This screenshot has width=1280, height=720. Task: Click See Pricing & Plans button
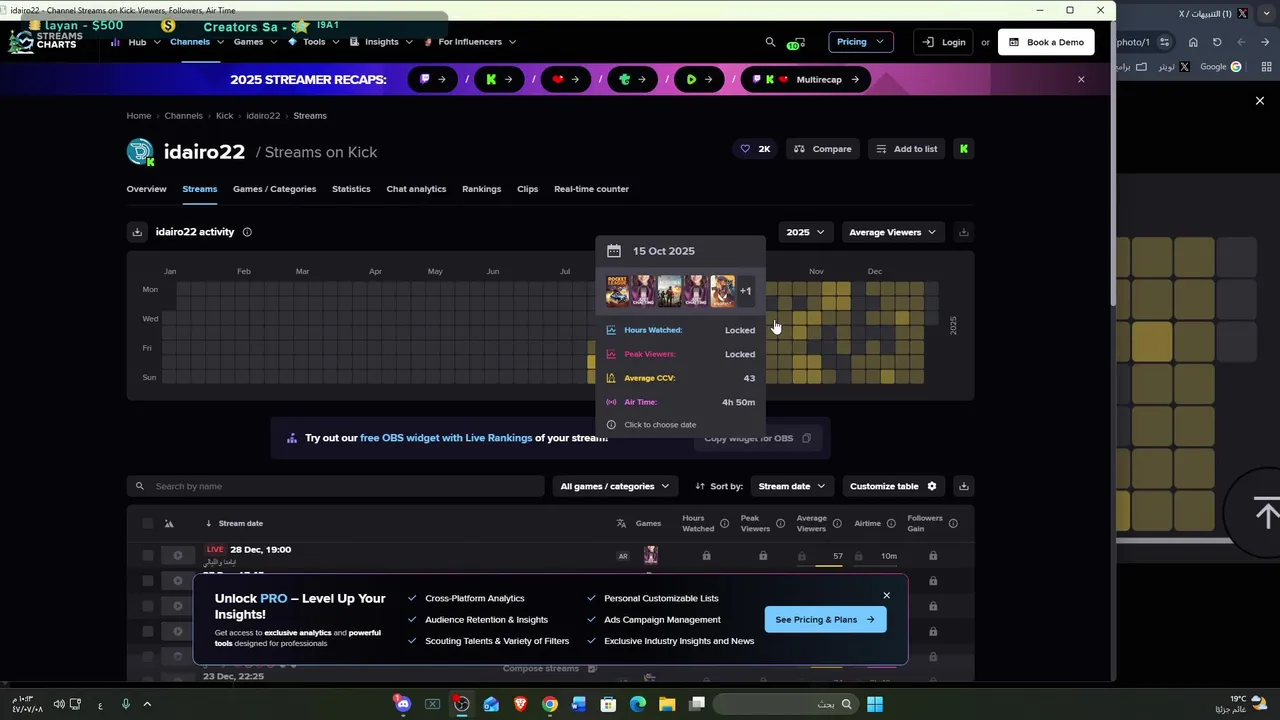click(x=825, y=619)
